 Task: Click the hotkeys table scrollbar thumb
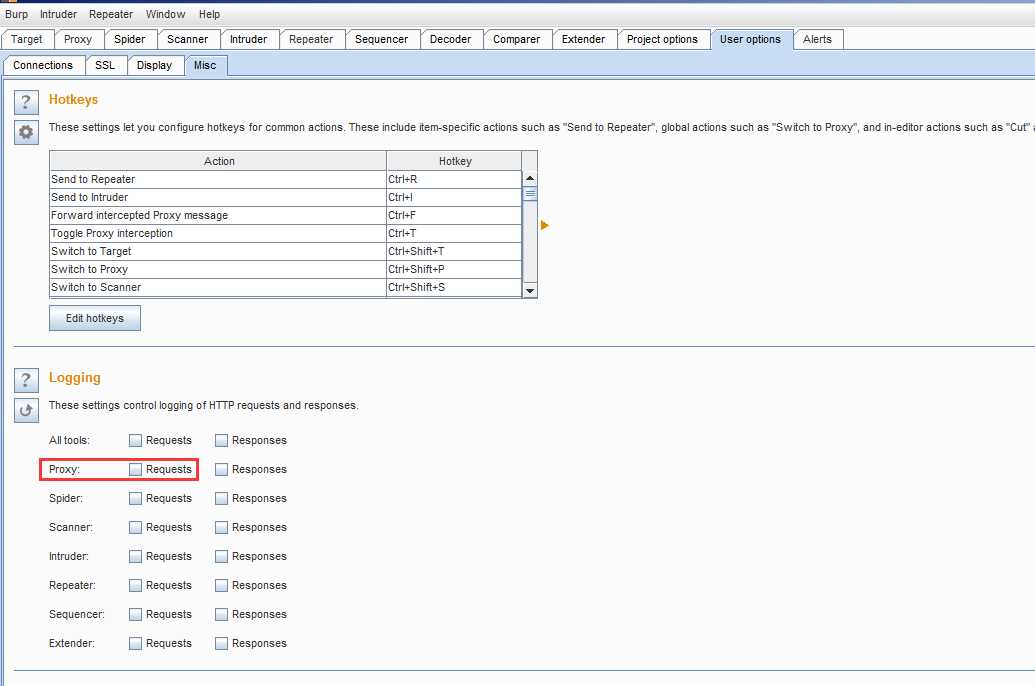(x=529, y=193)
